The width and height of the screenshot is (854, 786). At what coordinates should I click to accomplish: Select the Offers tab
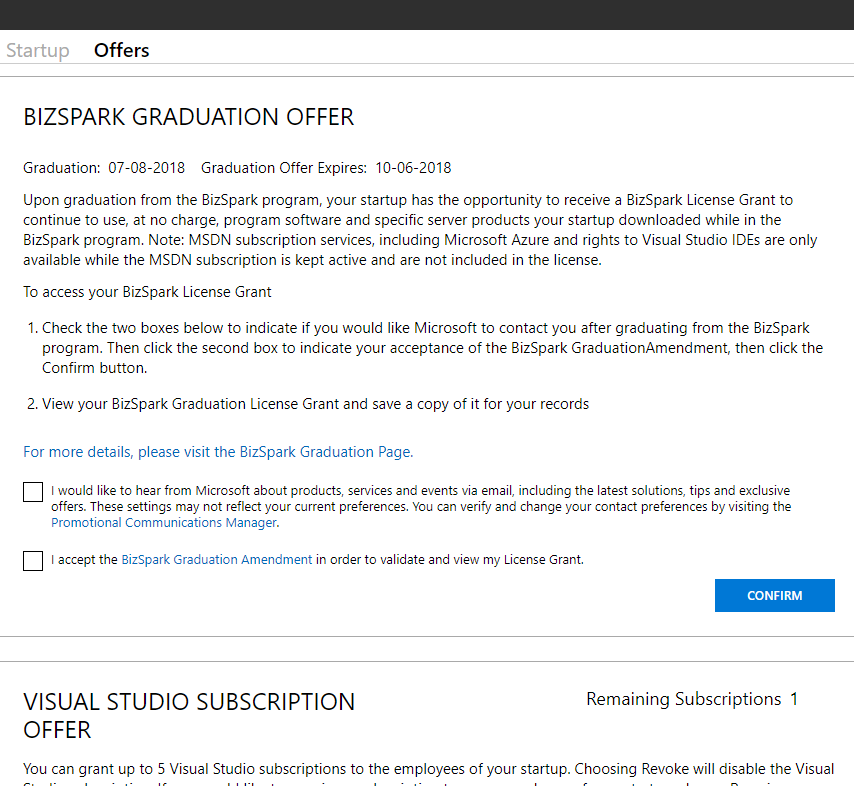[121, 50]
